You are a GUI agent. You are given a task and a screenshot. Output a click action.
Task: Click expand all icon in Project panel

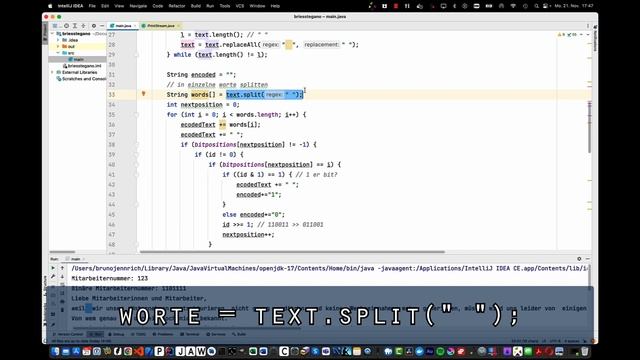pyautogui.click(x=75, y=26)
